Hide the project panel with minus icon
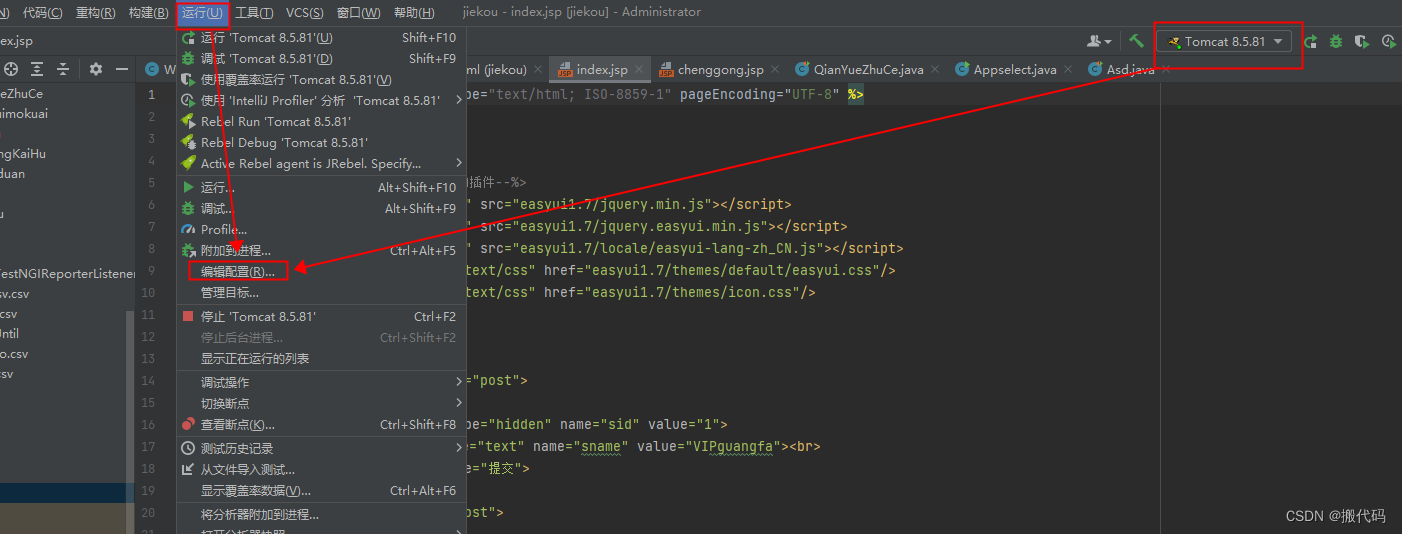The image size is (1402, 534). 122,69
